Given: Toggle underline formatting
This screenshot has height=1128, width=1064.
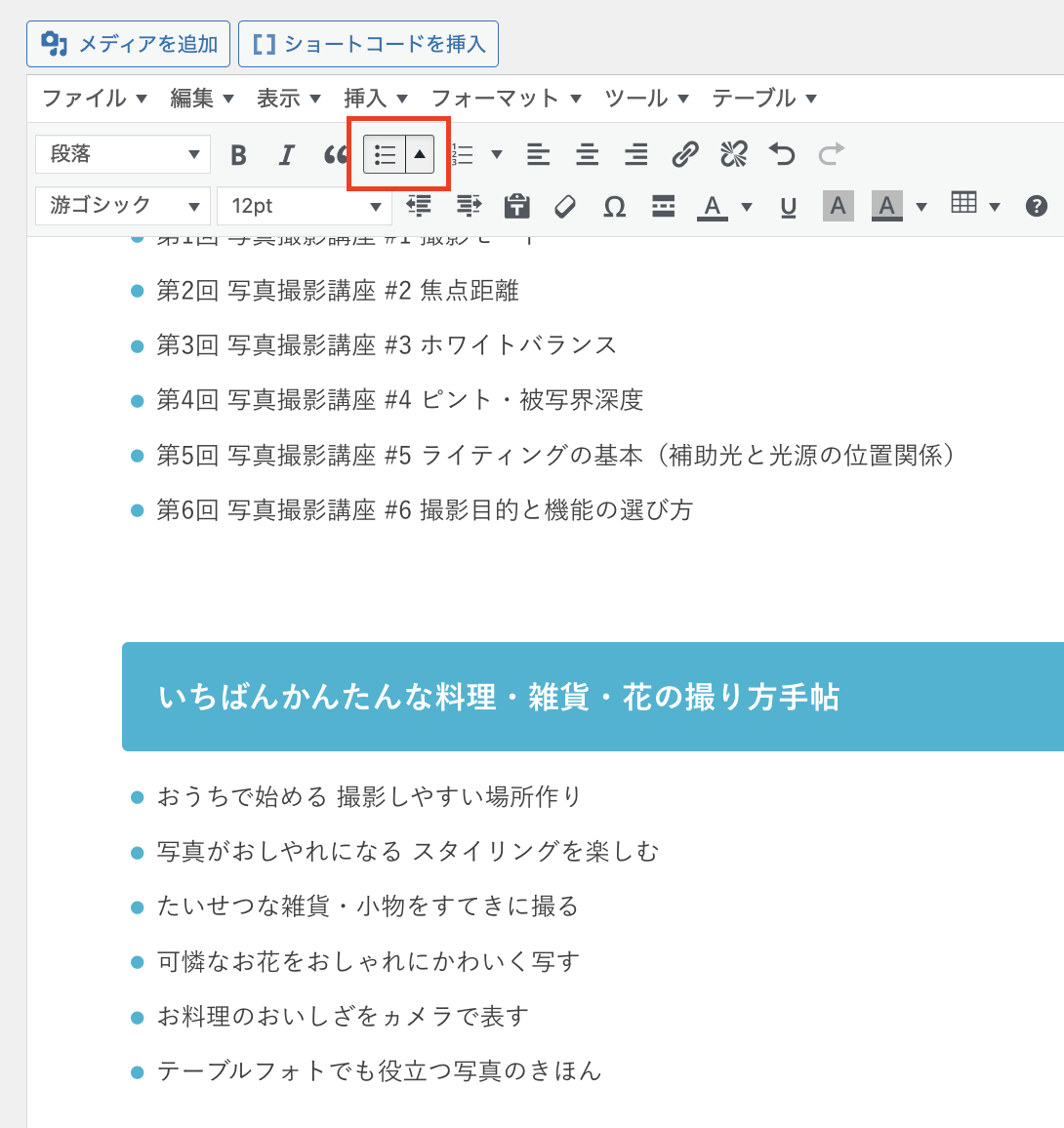Looking at the screenshot, I should [x=788, y=207].
